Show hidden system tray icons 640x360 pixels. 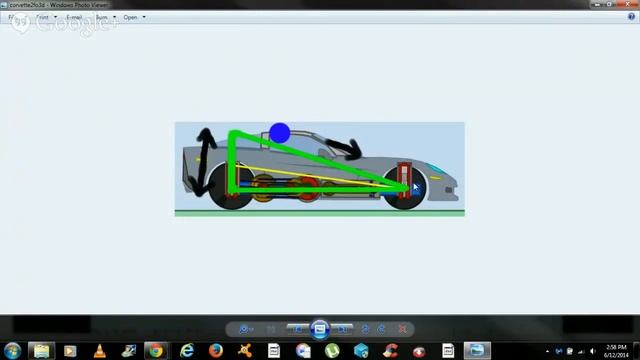coord(547,351)
